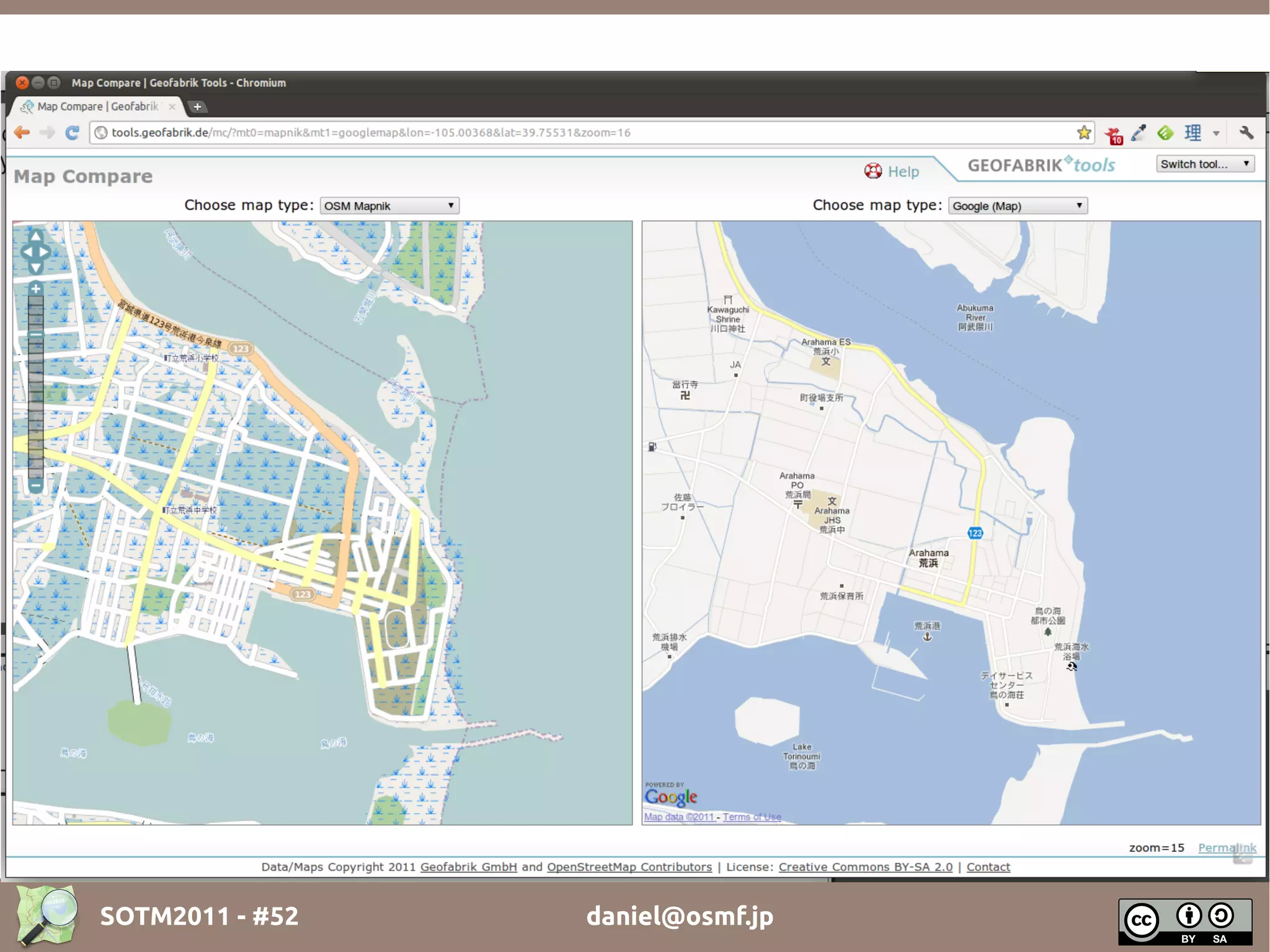The height and width of the screenshot is (952, 1270).
Task: Select the Map Compare browser tab
Action: tap(98, 107)
